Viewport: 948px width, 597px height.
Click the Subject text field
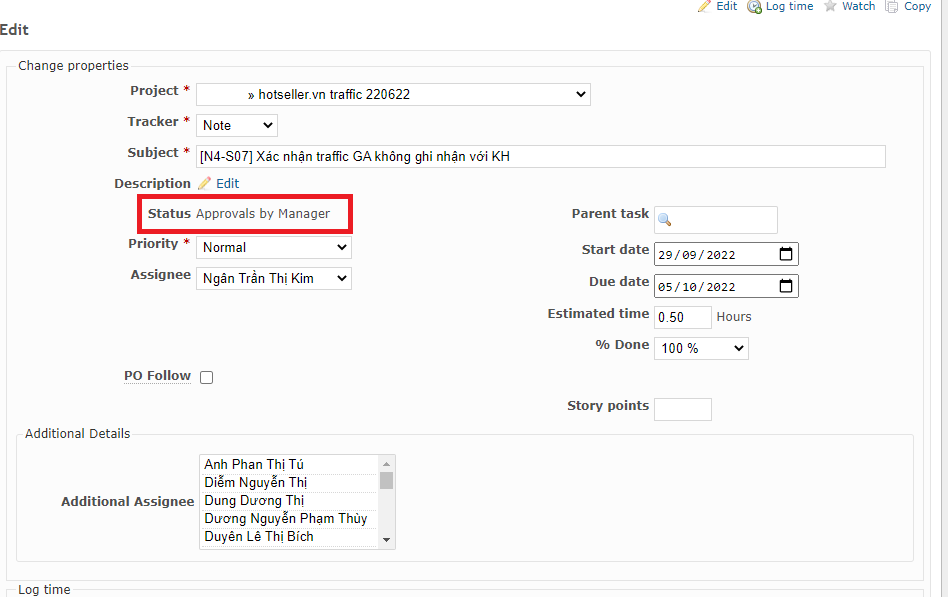(x=540, y=156)
